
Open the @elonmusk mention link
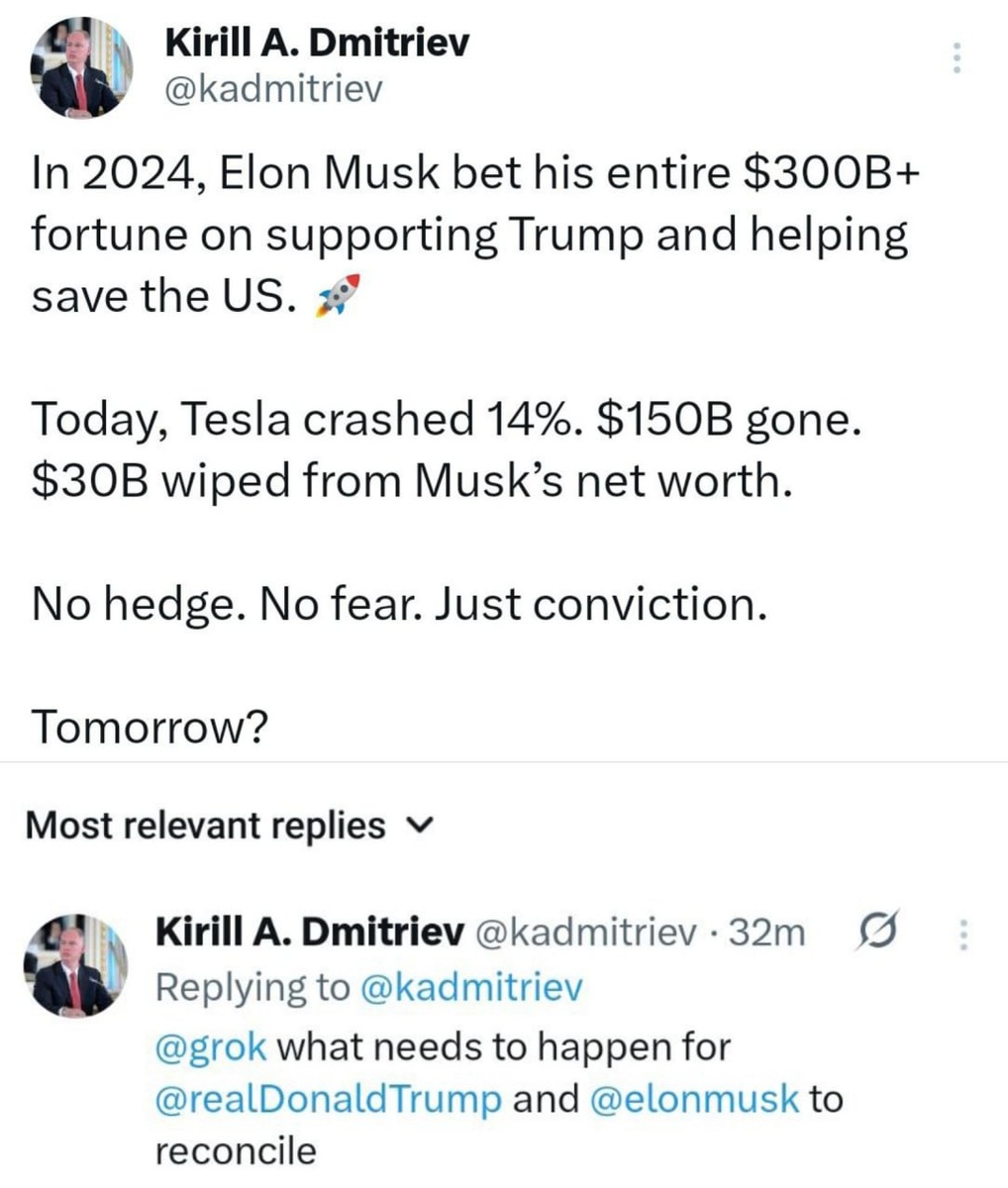(693, 1099)
